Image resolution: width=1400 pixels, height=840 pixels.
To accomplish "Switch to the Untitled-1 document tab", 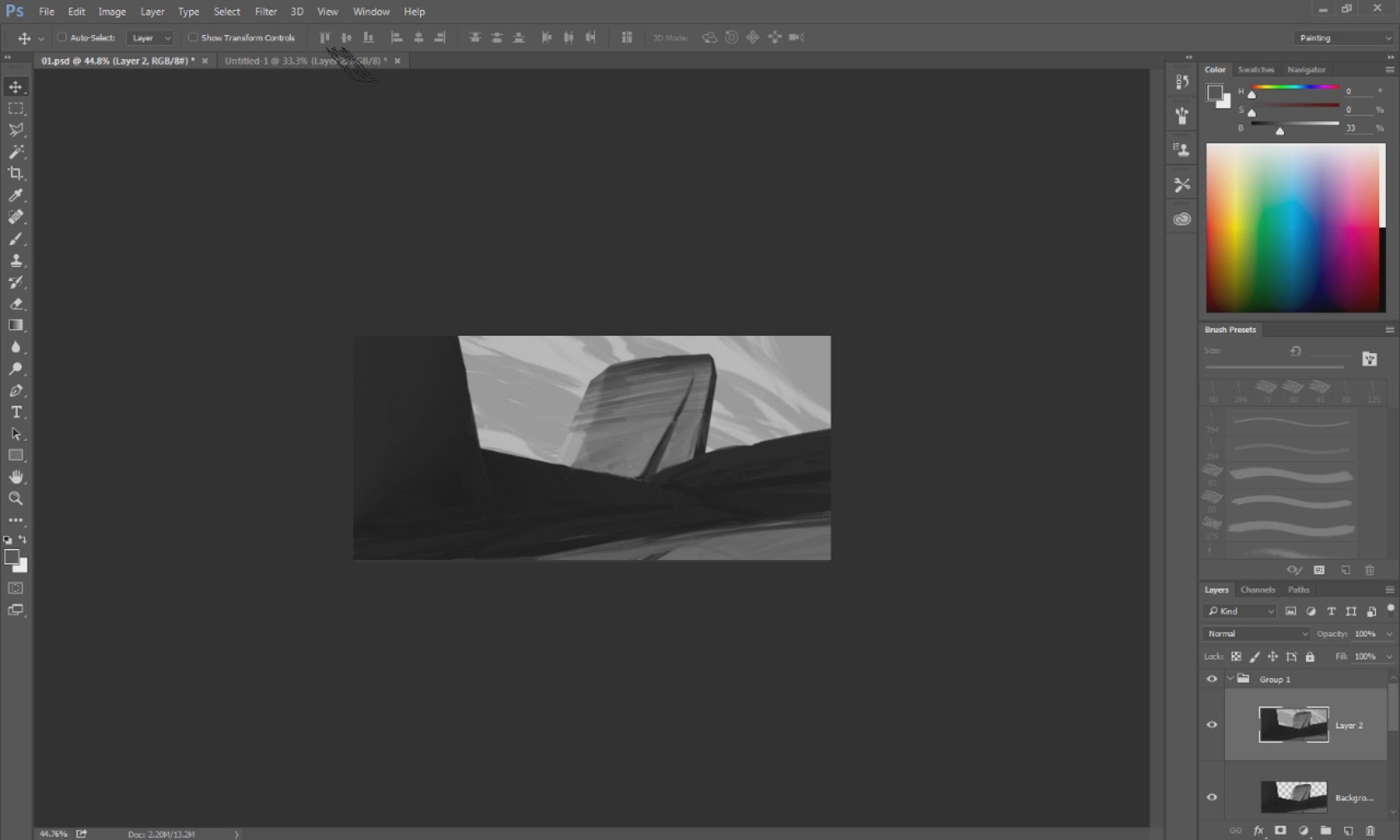I will click(305, 61).
